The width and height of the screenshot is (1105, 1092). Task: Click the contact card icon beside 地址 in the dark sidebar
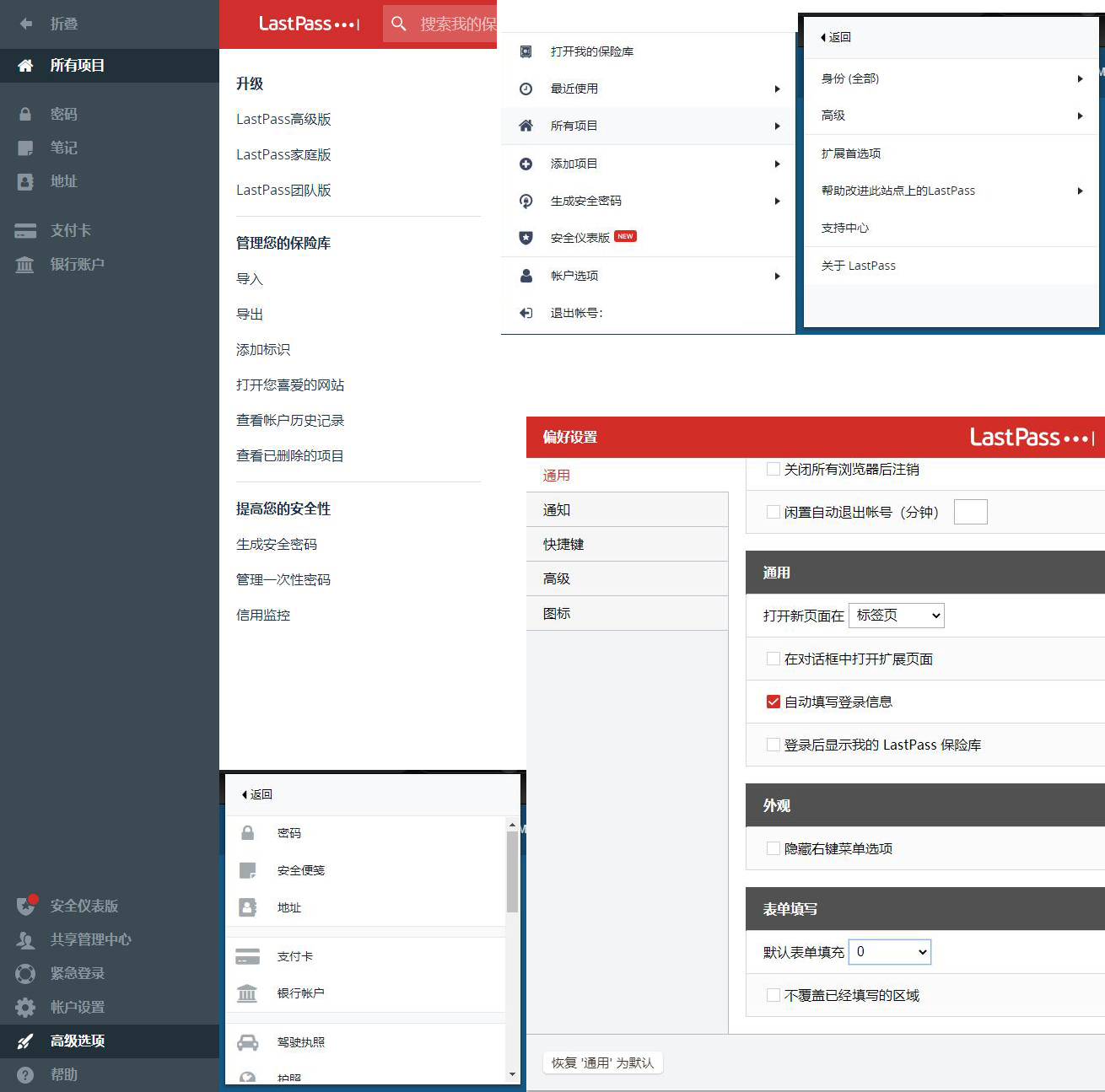(25, 181)
